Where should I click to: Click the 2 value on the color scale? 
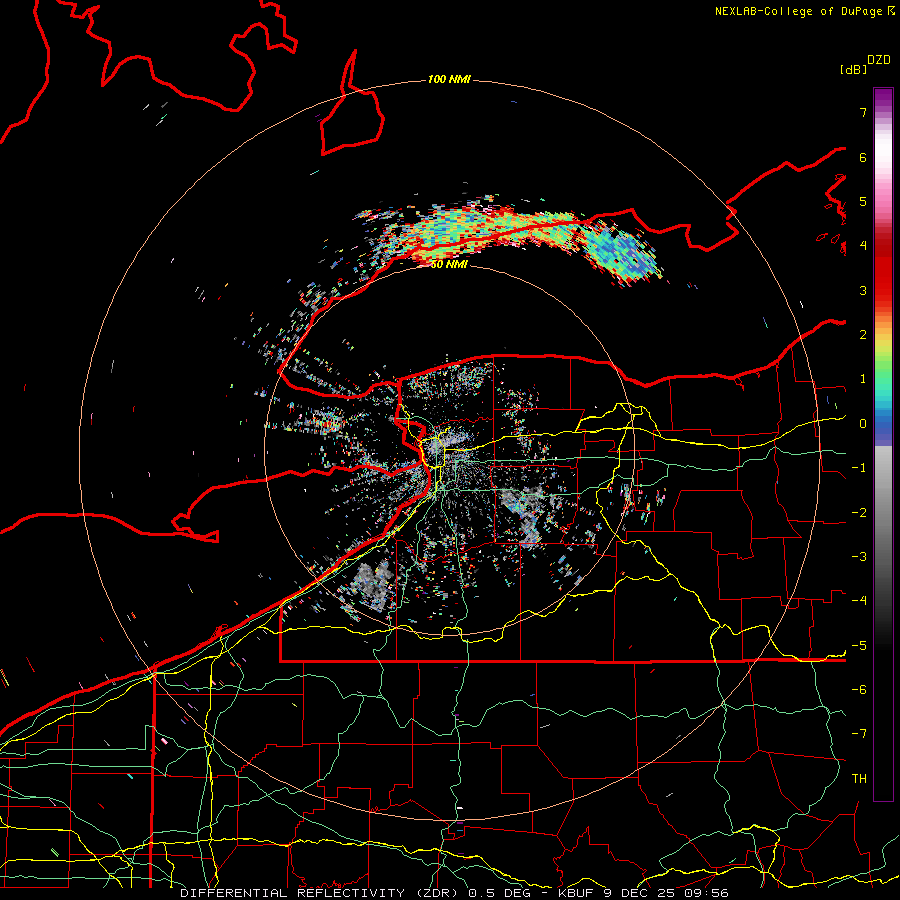click(863, 335)
